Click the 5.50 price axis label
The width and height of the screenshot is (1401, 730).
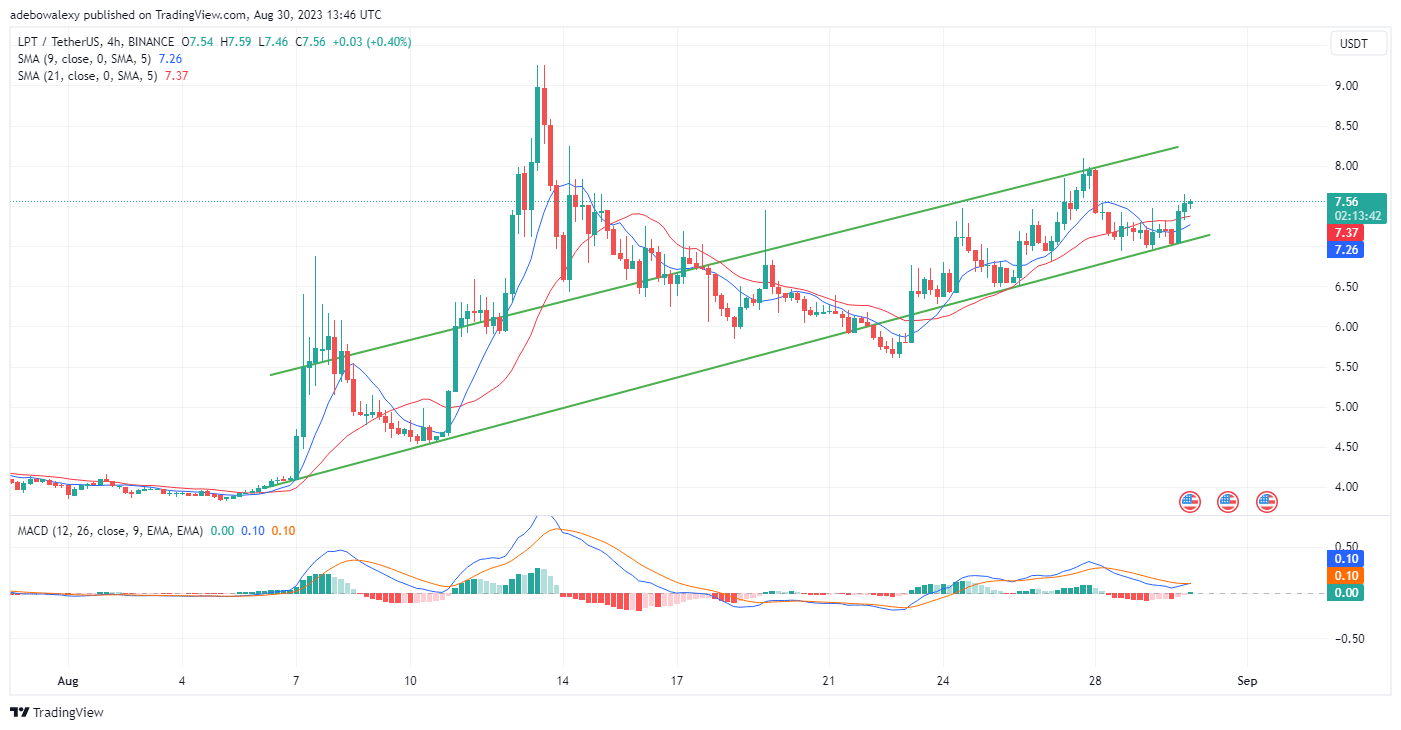pyautogui.click(x=1346, y=367)
